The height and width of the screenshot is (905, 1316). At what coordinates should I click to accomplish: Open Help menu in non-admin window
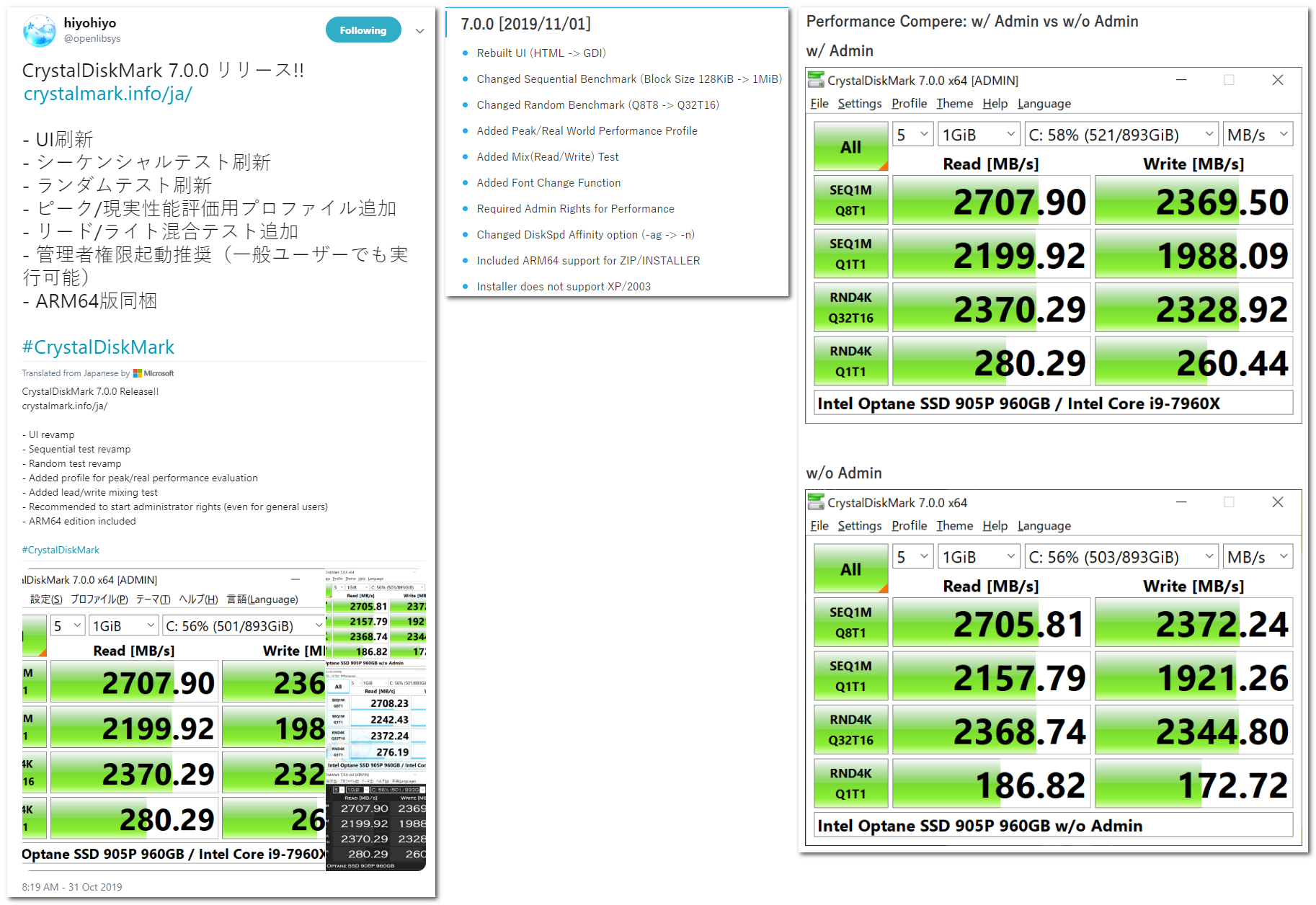(995, 526)
